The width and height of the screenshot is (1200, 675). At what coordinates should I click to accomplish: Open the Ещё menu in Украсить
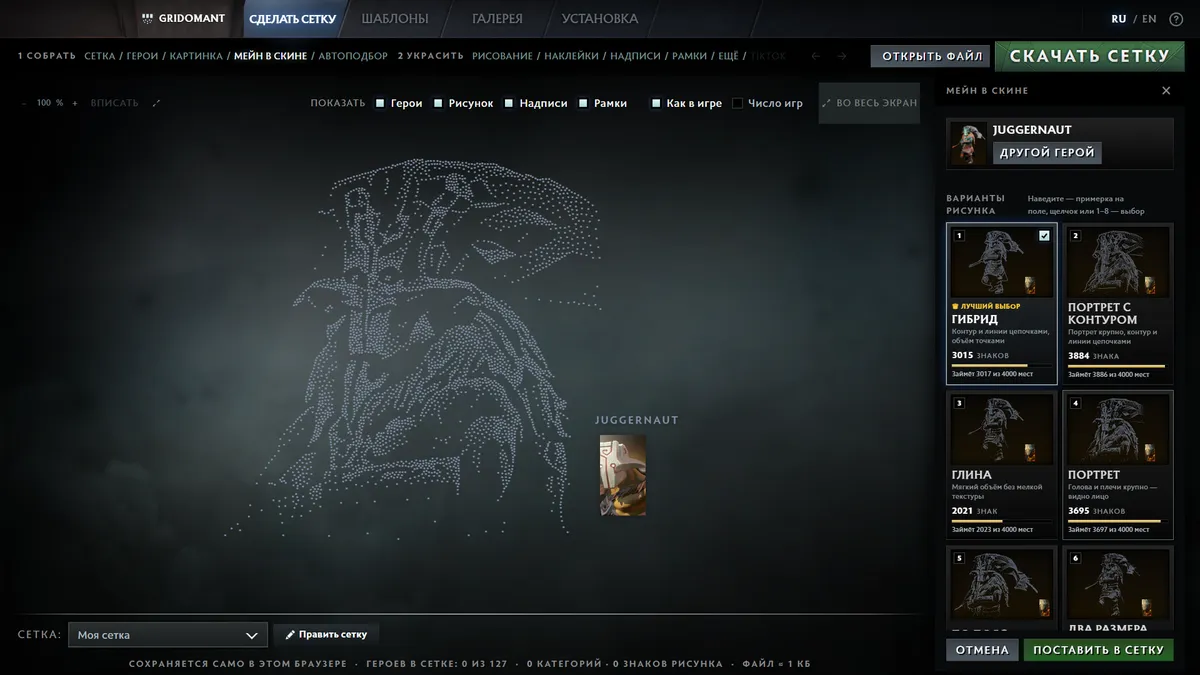pyautogui.click(x=728, y=56)
